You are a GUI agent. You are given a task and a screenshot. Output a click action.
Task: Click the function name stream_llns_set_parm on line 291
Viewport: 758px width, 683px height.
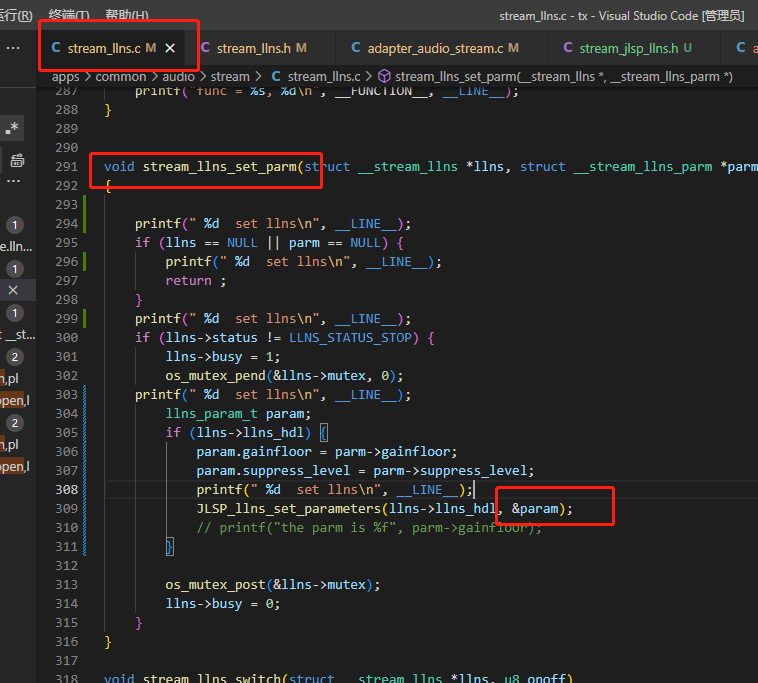pos(219,167)
